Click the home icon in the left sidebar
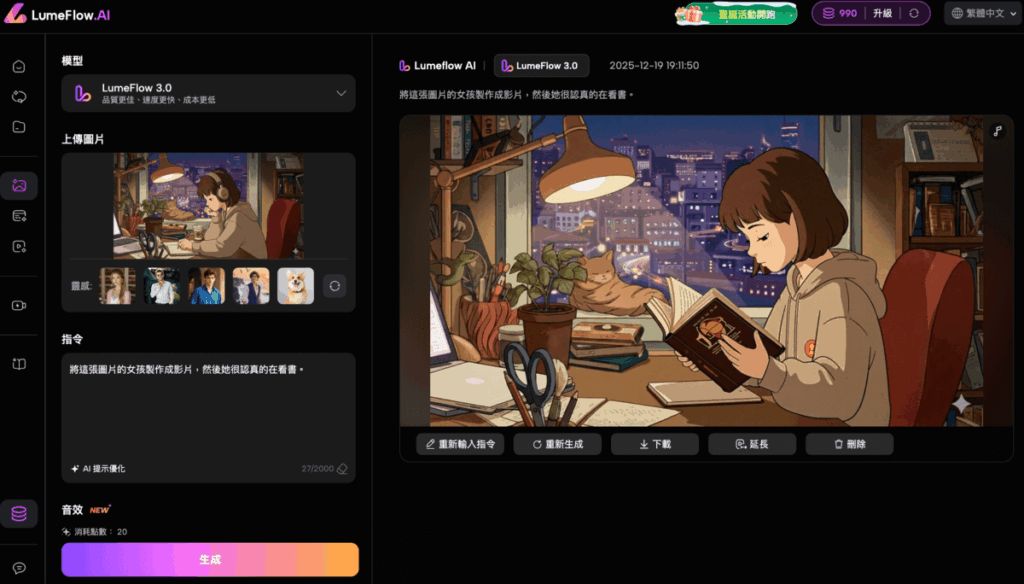 tap(19, 67)
